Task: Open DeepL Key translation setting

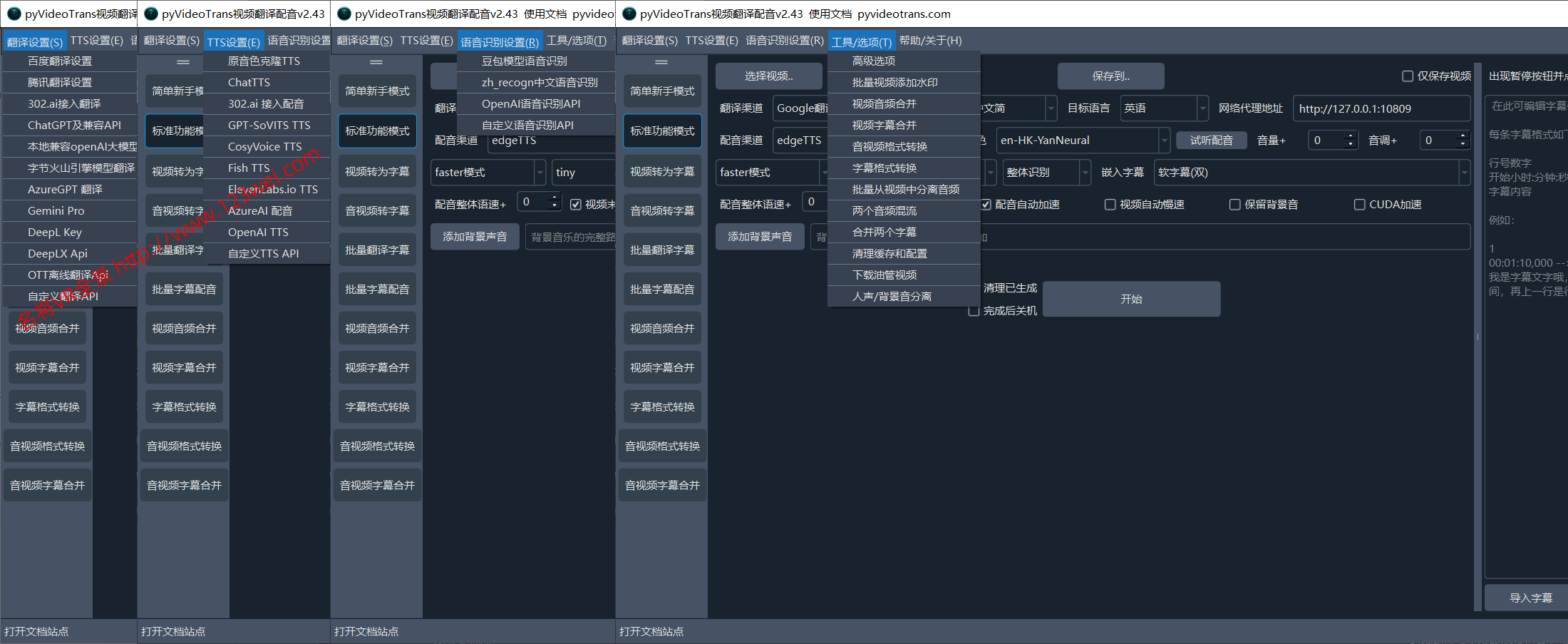Action: coord(55,232)
